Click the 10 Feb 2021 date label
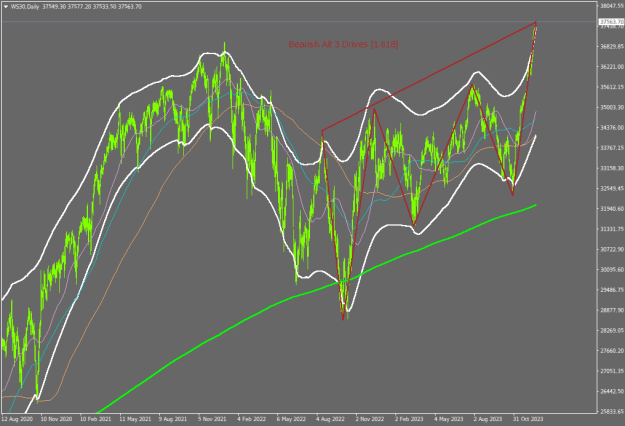Viewport: 625px width, 426px height. [96, 419]
